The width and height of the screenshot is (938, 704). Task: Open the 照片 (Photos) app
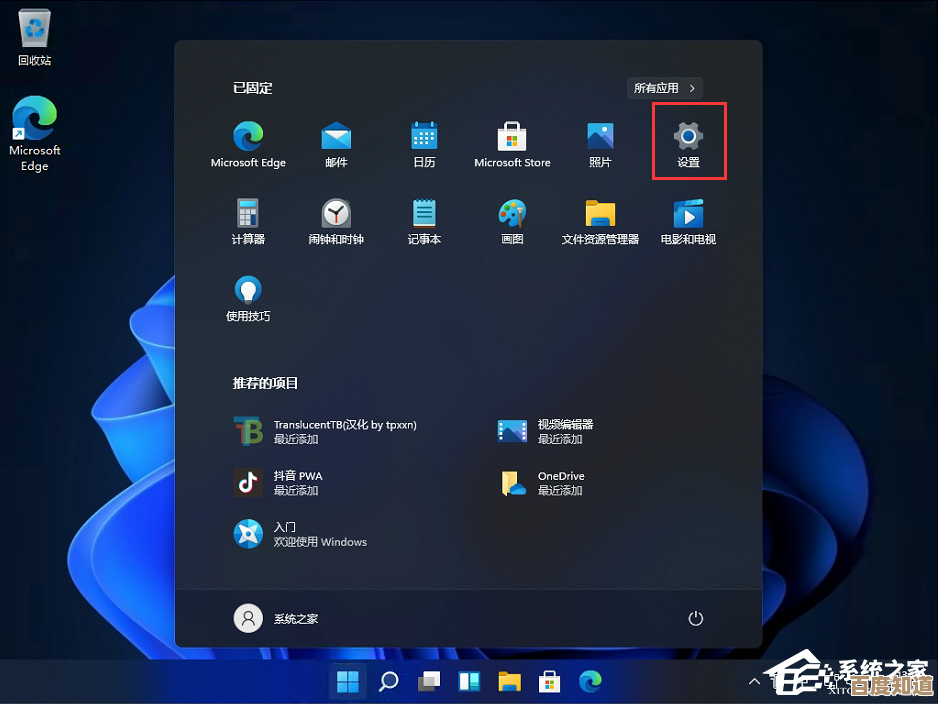(x=600, y=140)
